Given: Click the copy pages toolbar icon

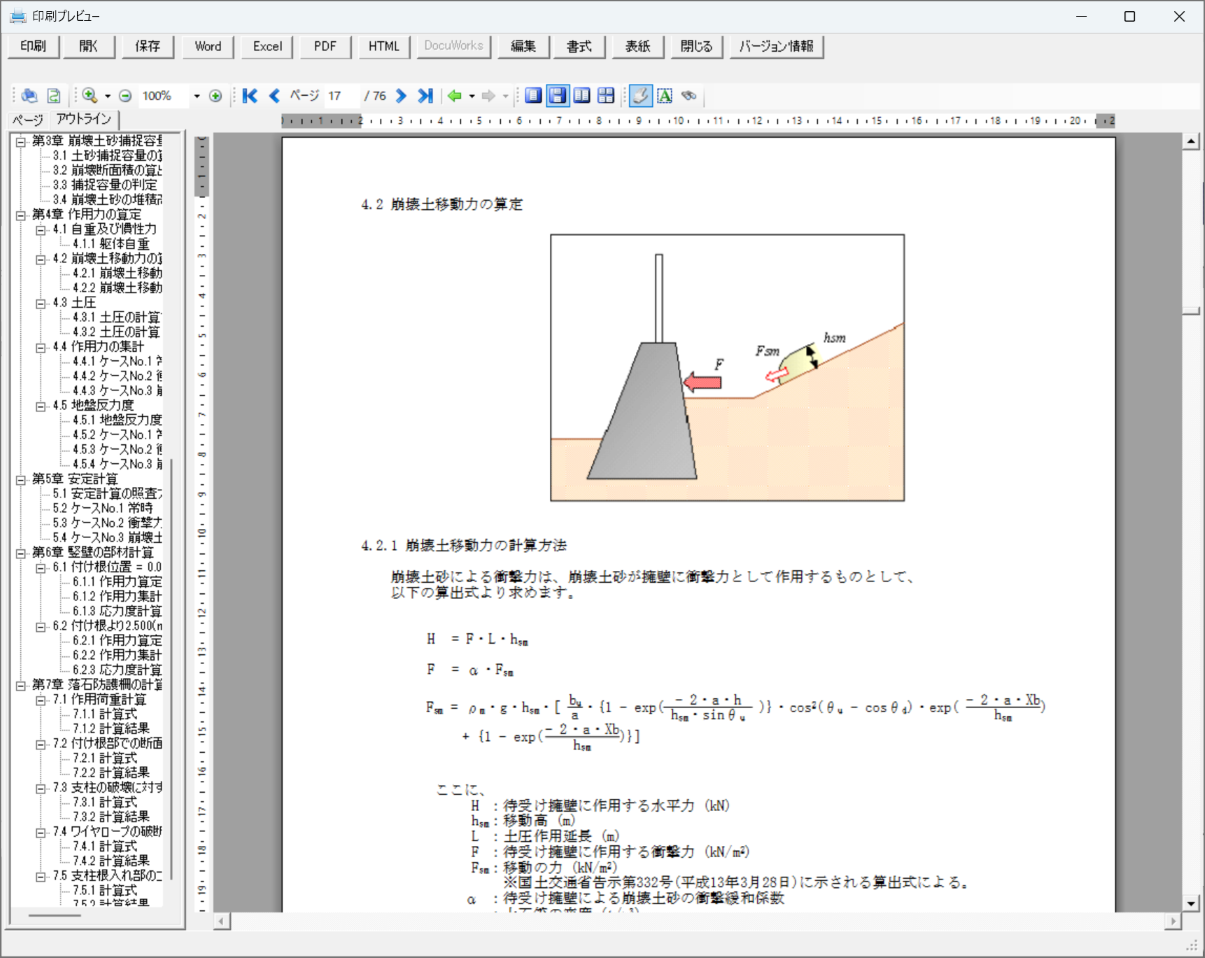Looking at the screenshot, I should click(x=30, y=96).
